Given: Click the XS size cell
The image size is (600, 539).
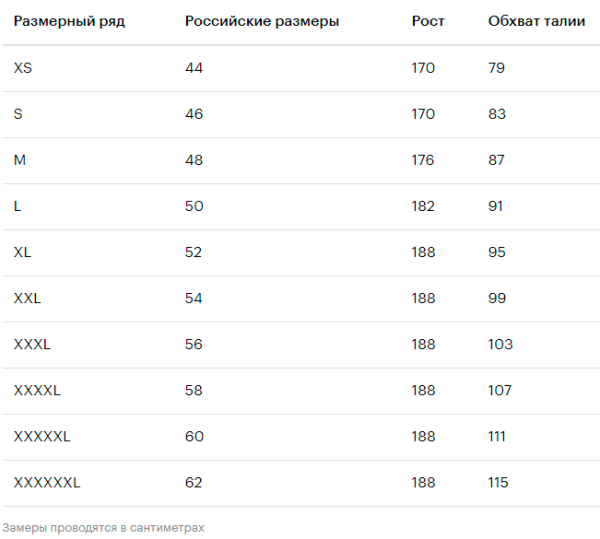Looking at the screenshot, I should pyautogui.click(x=24, y=68).
